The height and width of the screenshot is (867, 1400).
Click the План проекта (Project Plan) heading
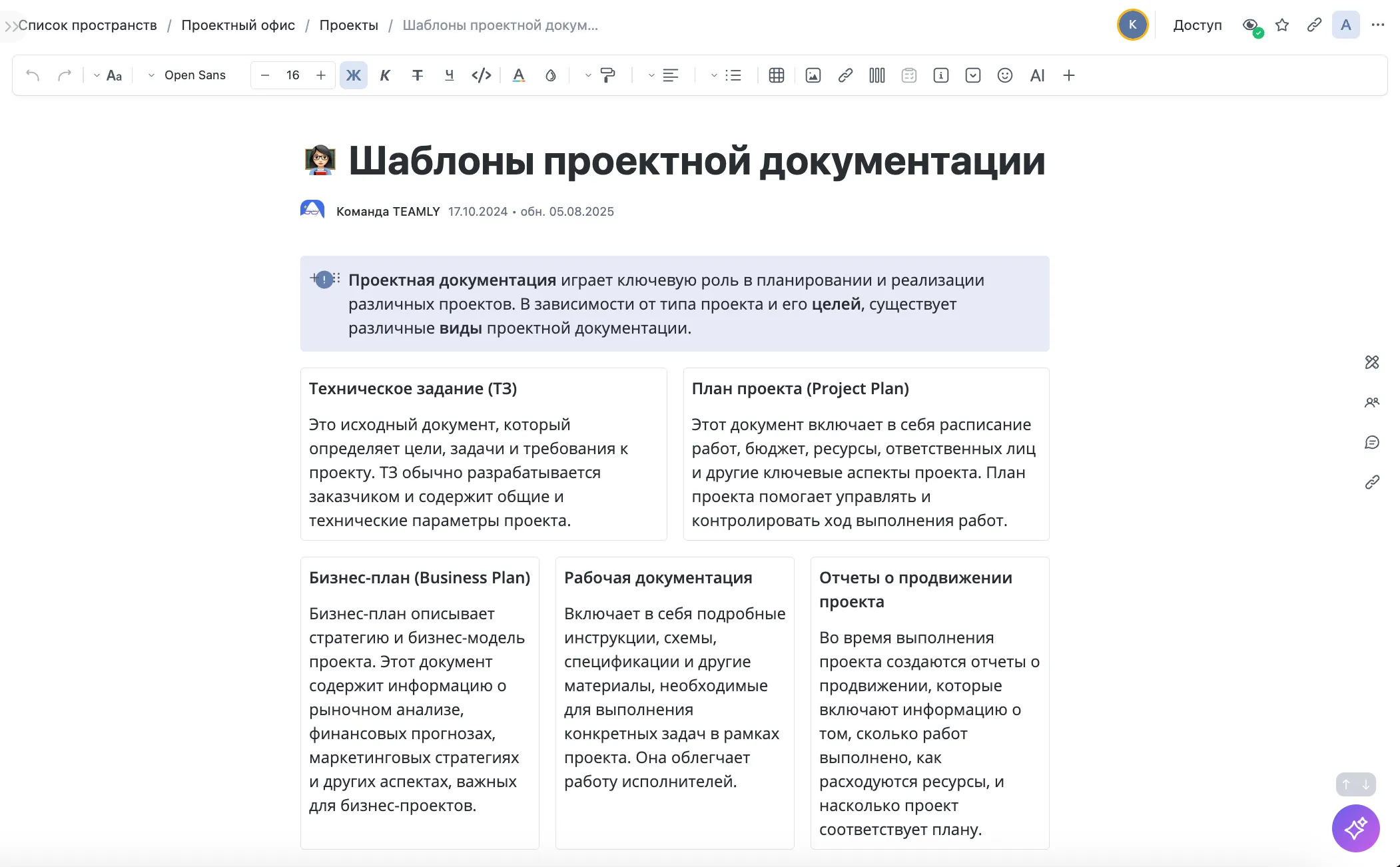pos(801,389)
